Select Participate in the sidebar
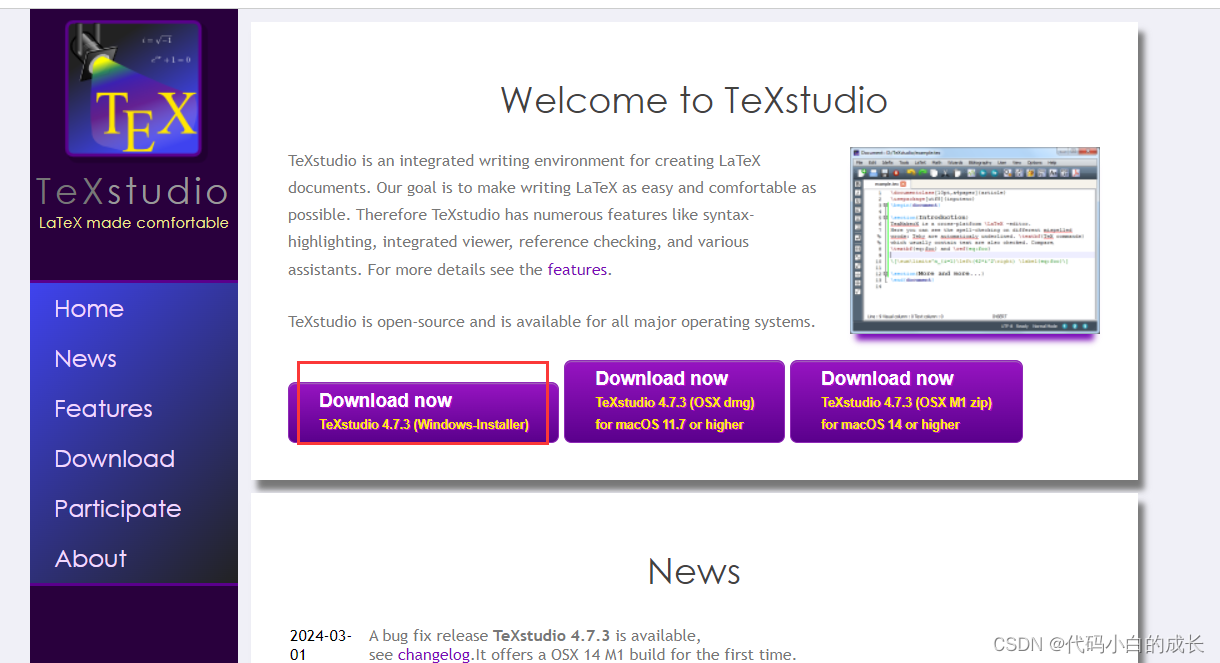The width and height of the screenshot is (1220, 663). (x=117, y=509)
